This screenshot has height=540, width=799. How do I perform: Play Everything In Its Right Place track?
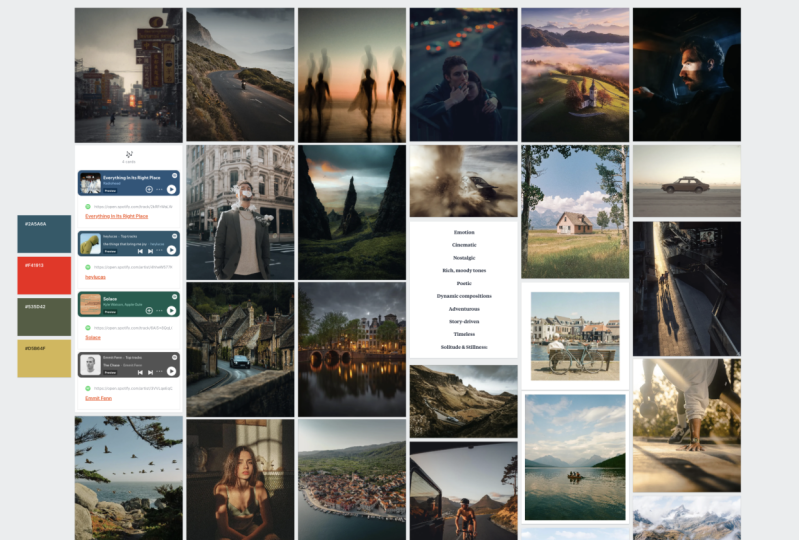(171, 189)
